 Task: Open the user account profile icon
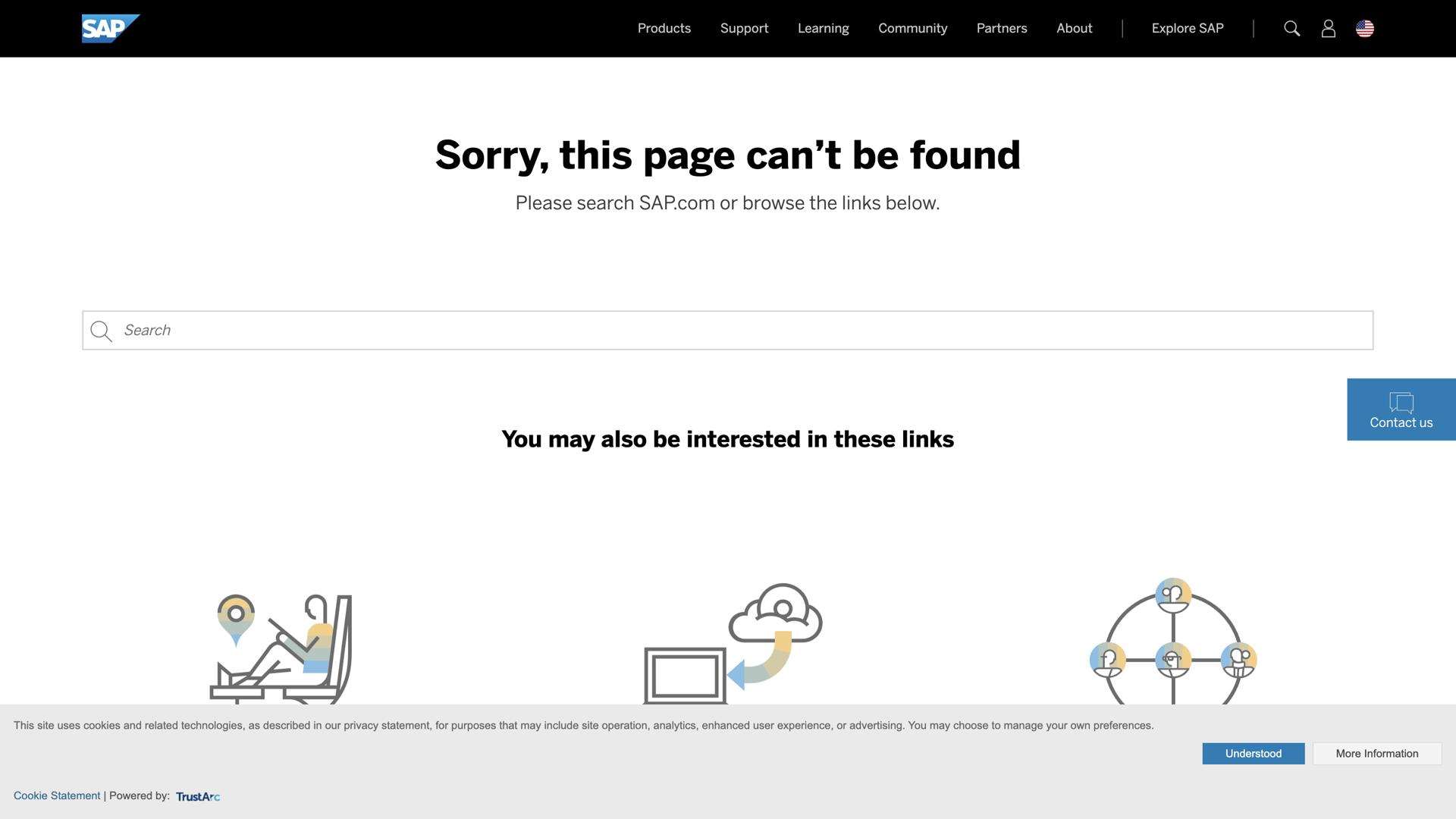1329,29
